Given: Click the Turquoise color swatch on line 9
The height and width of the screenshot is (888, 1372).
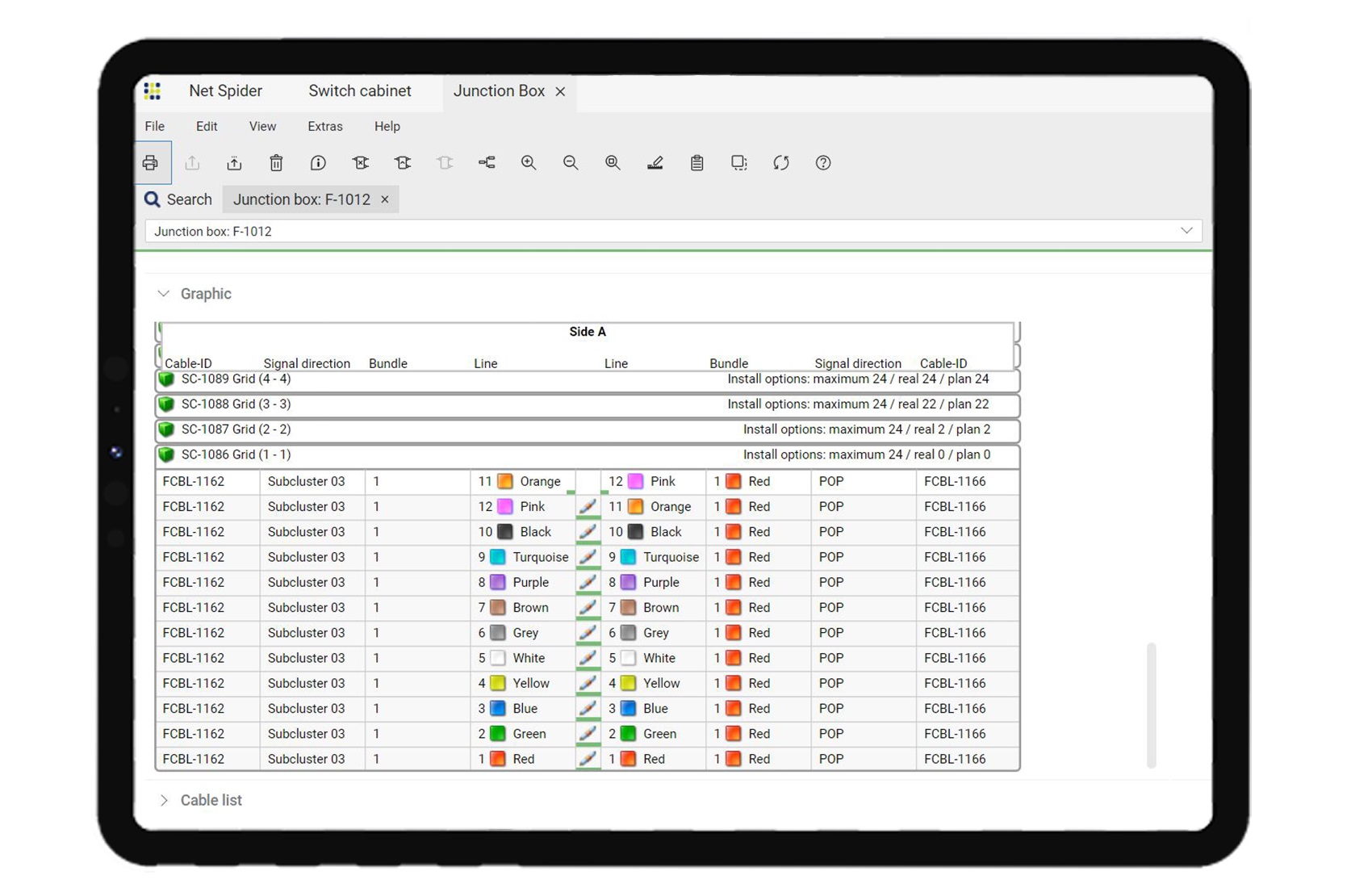Looking at the screenshot, I should point(496,557).
